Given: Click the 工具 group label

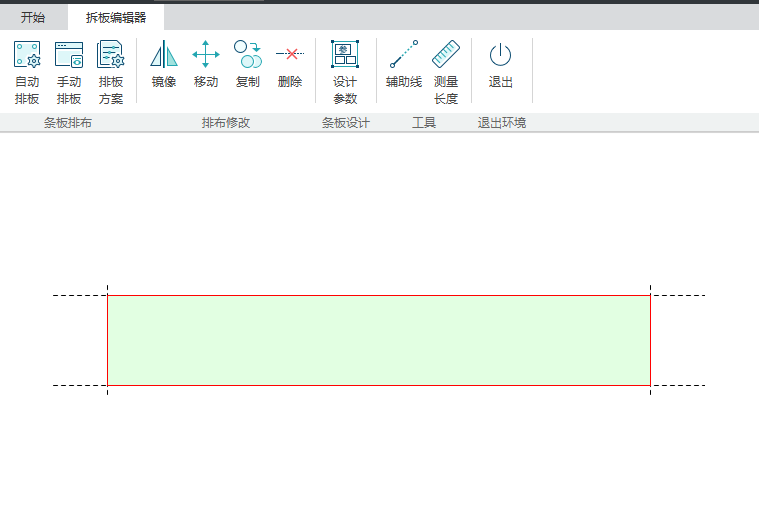Looking at the screenshot, I should tap(424, 123).
